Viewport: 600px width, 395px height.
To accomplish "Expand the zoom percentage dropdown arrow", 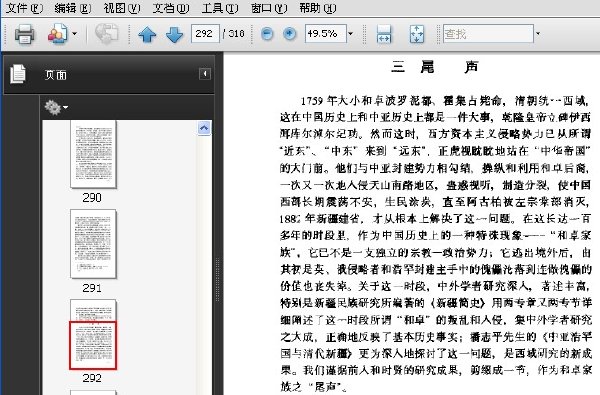I will (x=351, y=34).
